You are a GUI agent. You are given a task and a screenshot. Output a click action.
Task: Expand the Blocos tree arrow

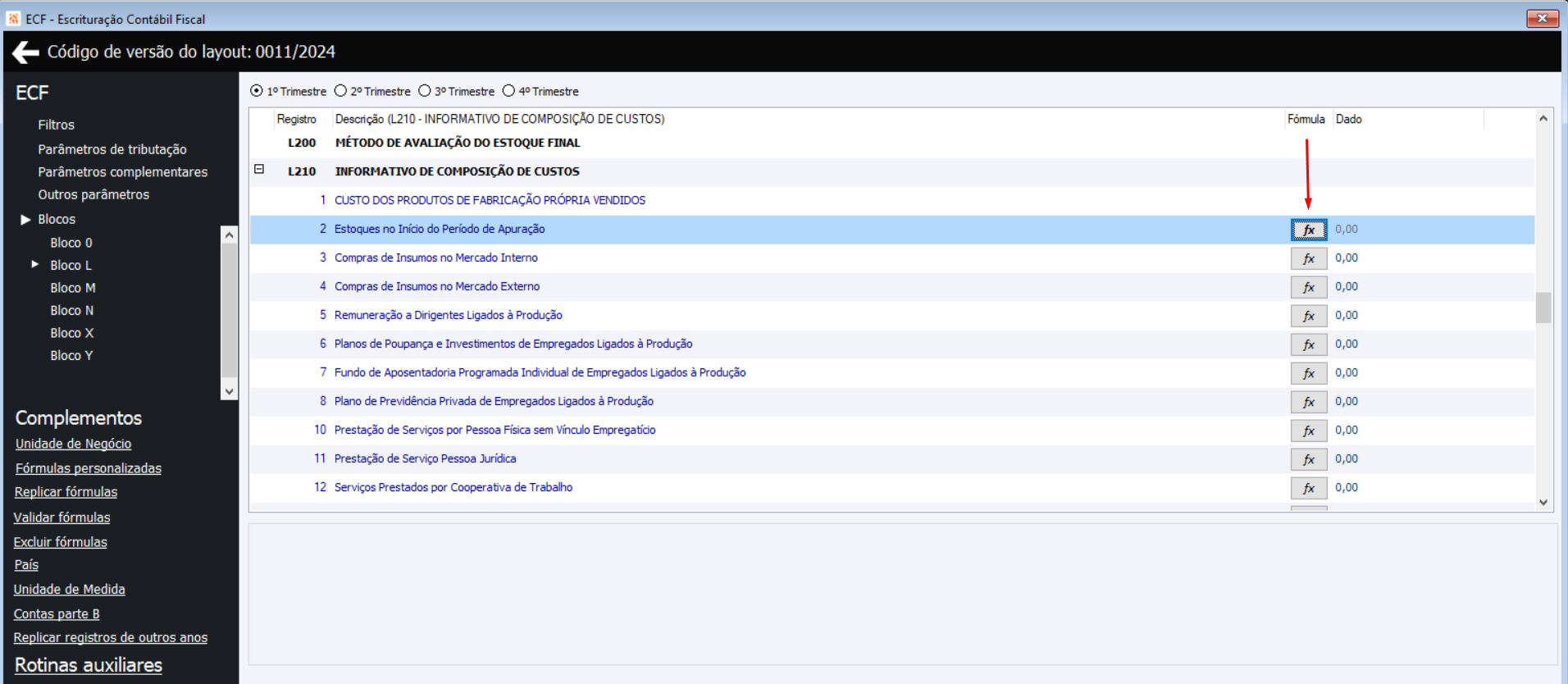(25, 219)
